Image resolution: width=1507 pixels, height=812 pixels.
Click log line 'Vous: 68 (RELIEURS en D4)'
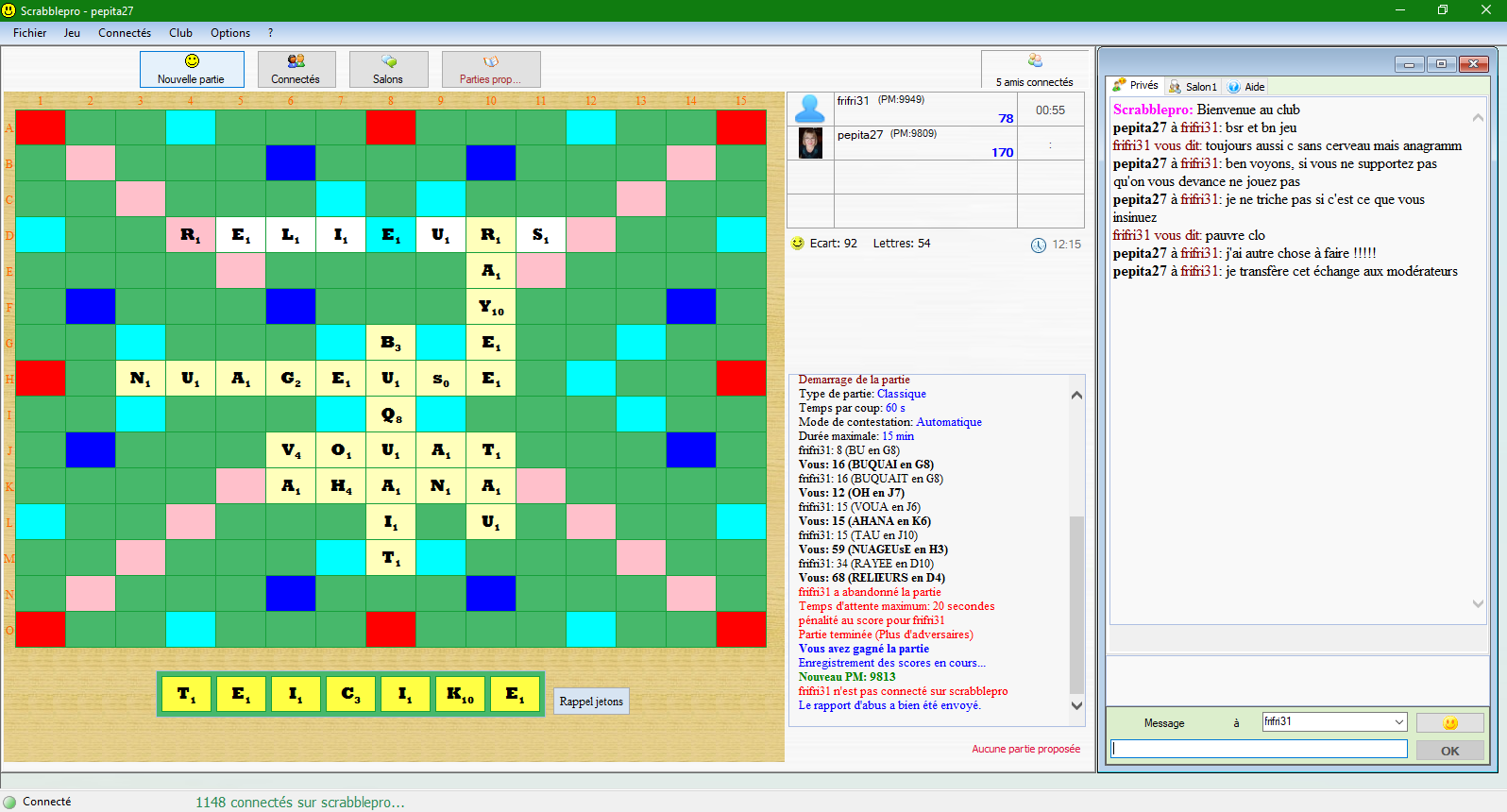[872, 578]
